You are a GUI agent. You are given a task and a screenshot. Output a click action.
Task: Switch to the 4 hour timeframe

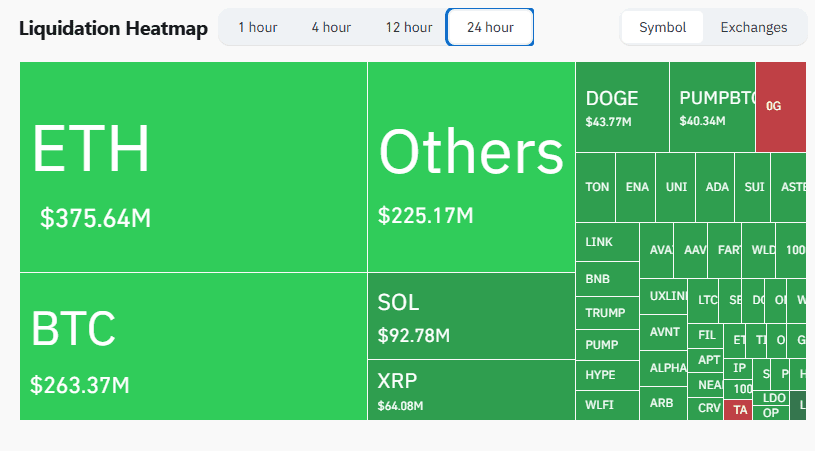coord(331,27)
